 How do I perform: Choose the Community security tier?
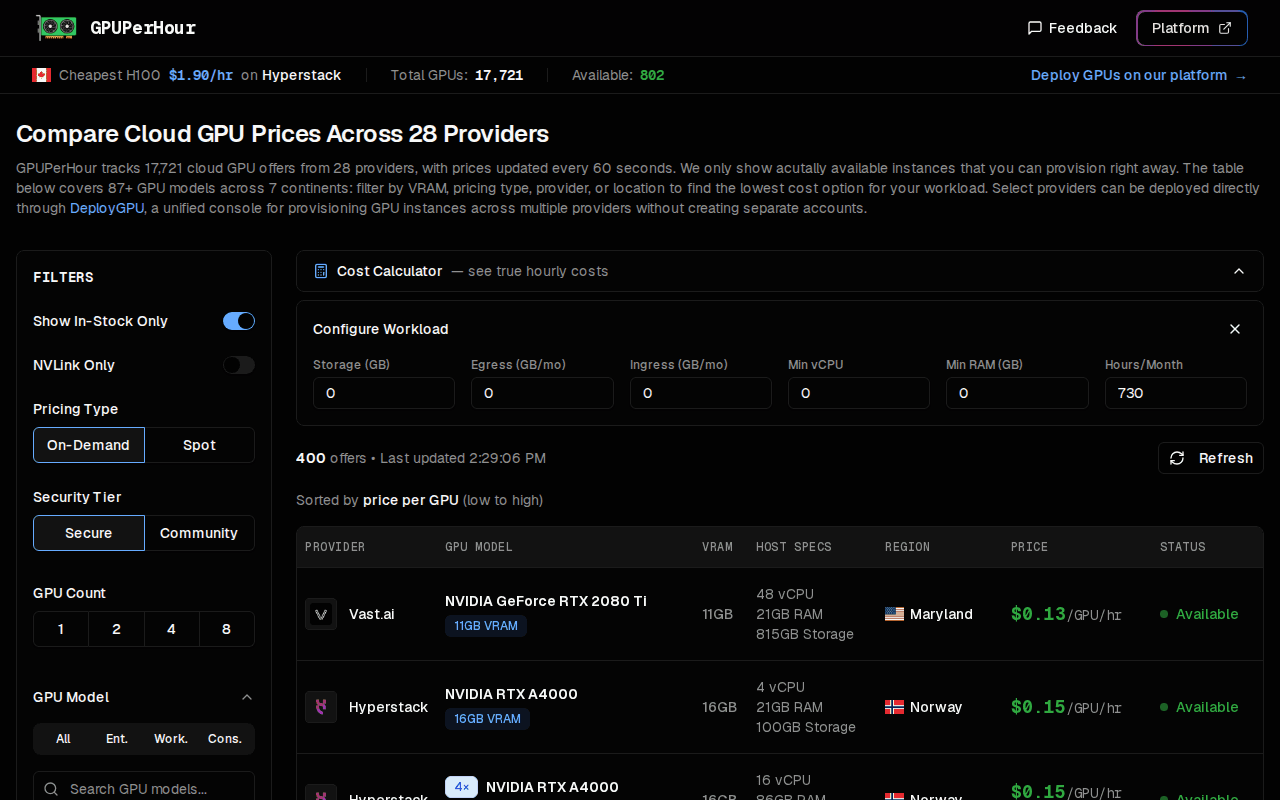tap(200, 533)
